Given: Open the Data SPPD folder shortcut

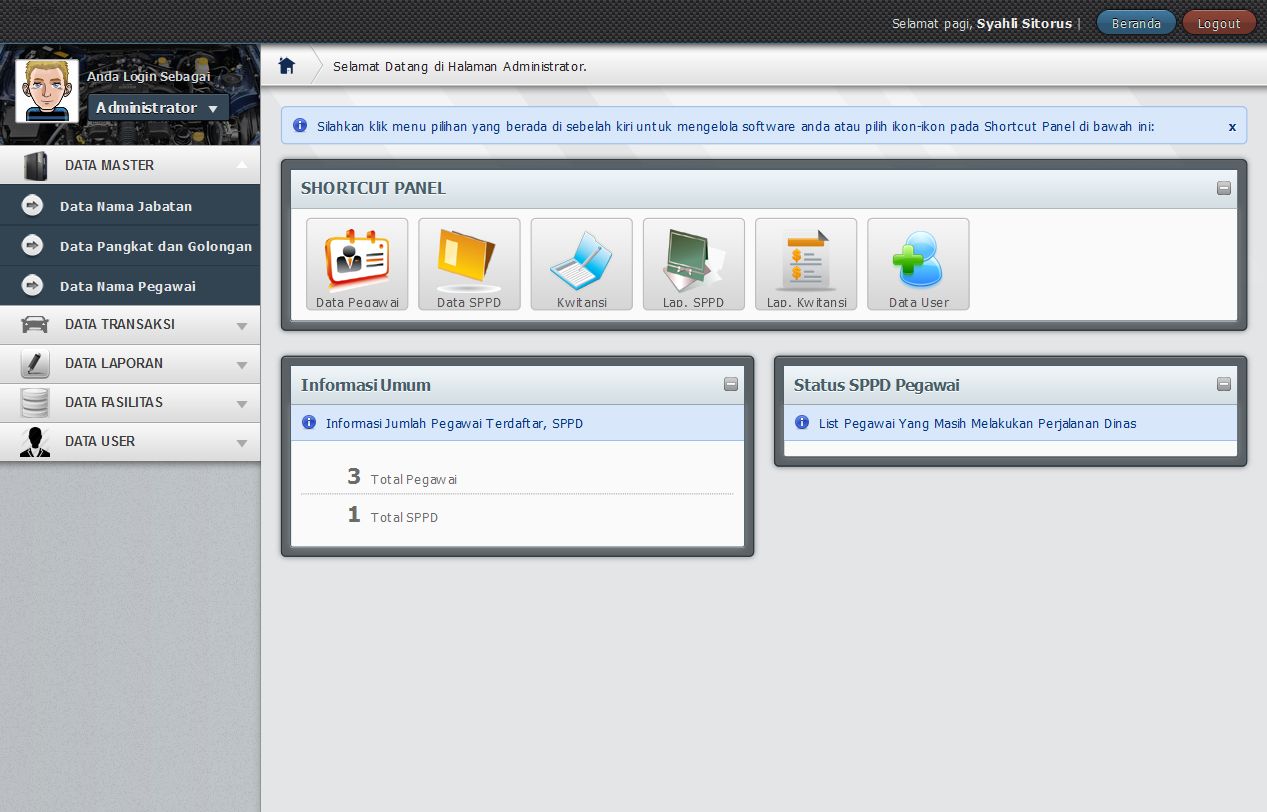Looking at the screenshot, I should tap(469, 264).
